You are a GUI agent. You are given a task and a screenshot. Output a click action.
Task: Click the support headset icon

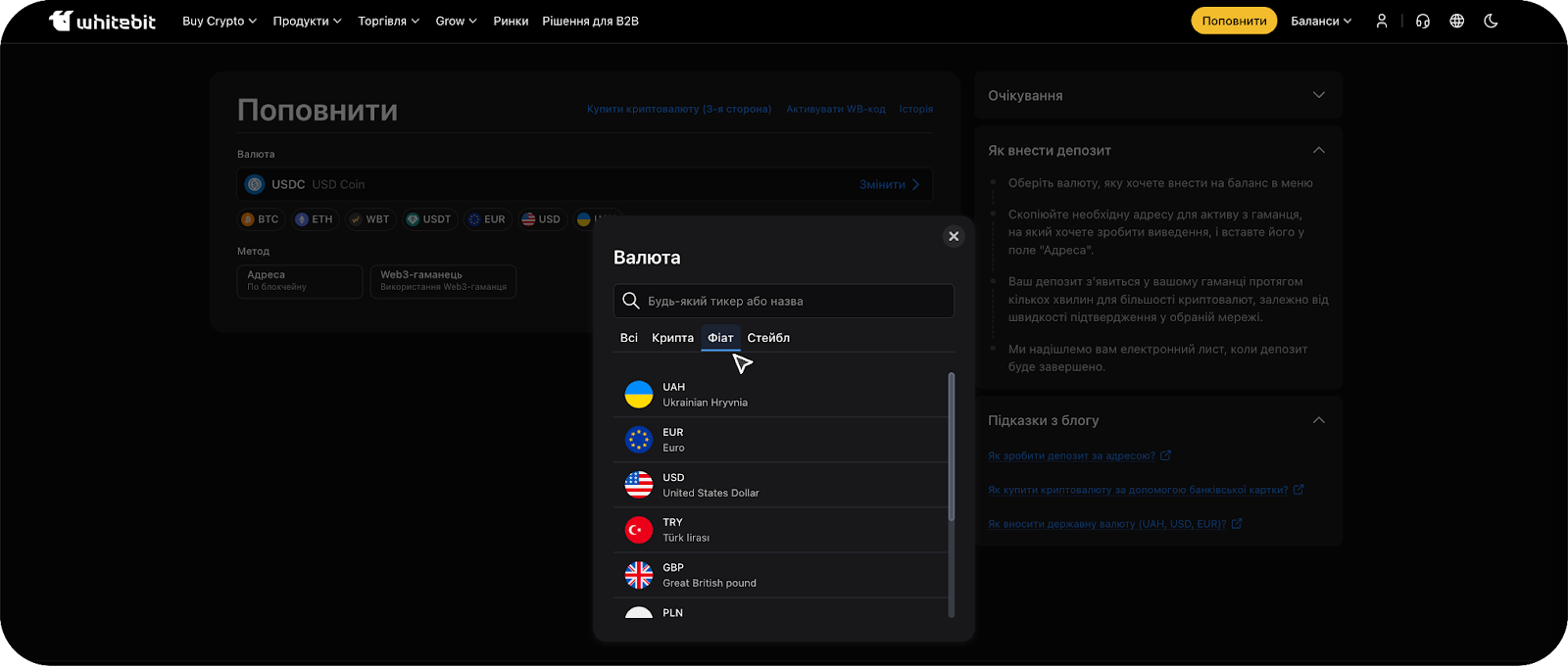point(1423,21)
